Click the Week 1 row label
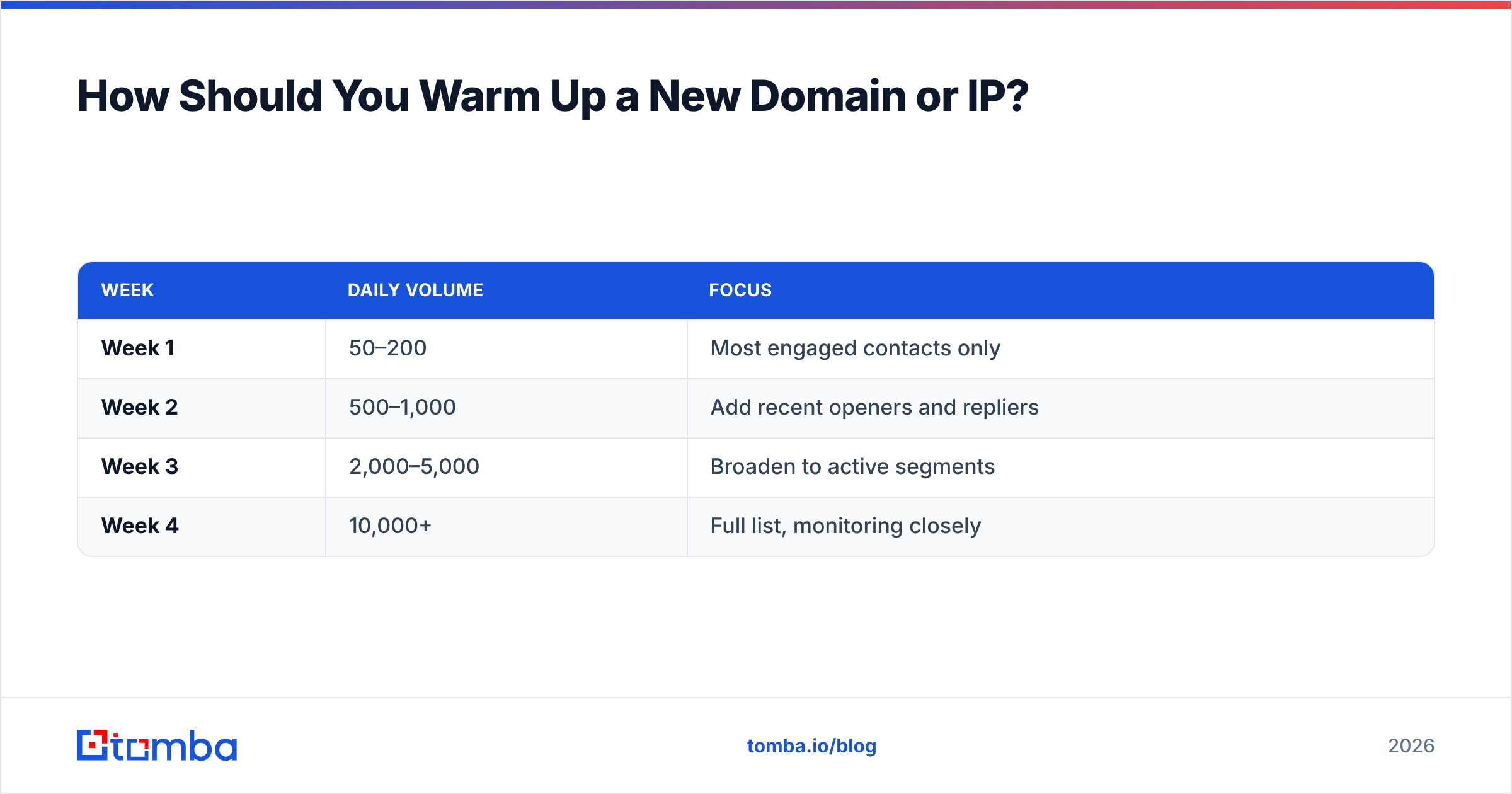Image resolution: width=1512 pixels, height=794 pixels. pos(138,348)
